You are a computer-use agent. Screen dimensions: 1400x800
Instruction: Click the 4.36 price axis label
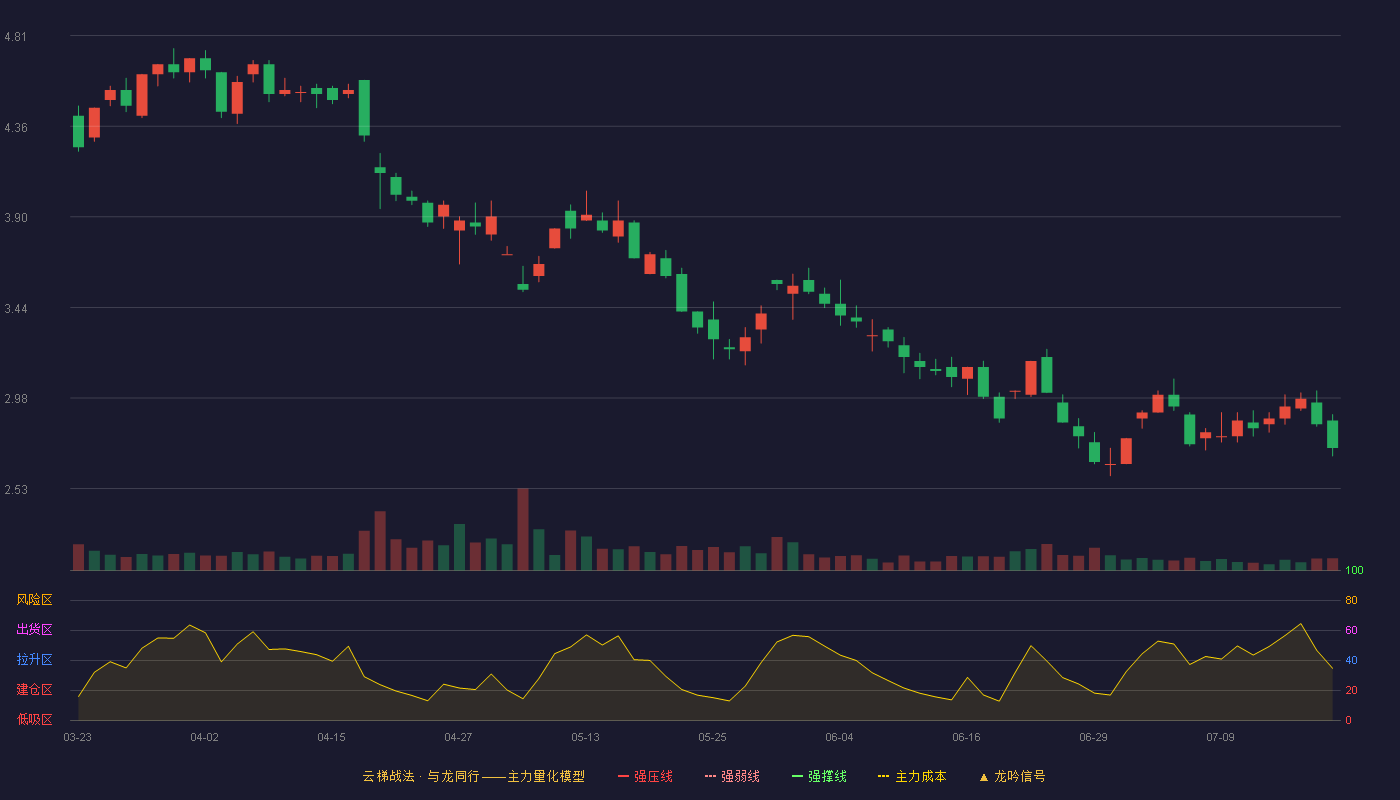tap(15, 128)
